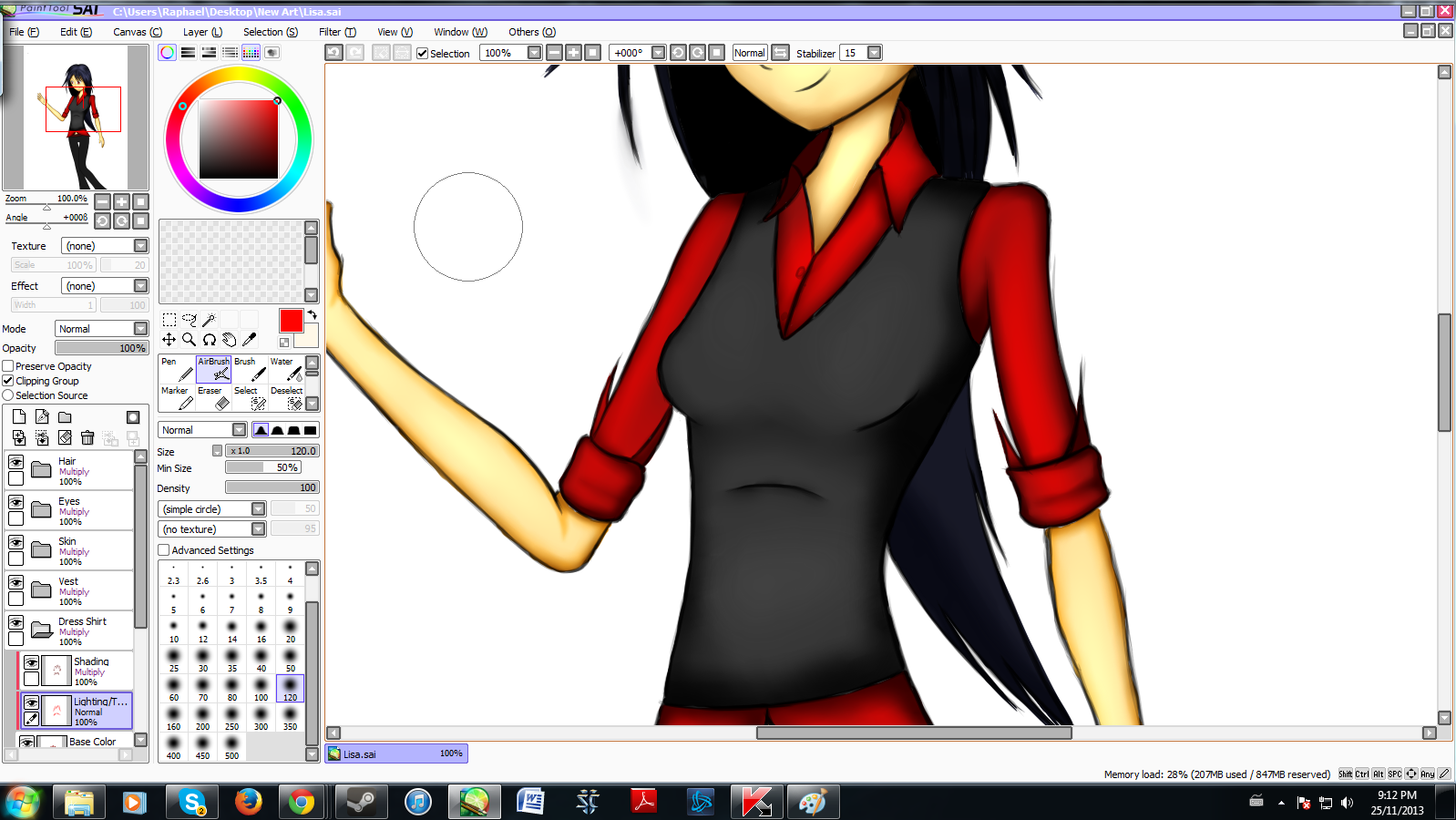Image resolution: width=1456 pixels, height=820 pixels.
Task: Open the simple circle brush shape dropdown
Action: [x=258, y=509]
